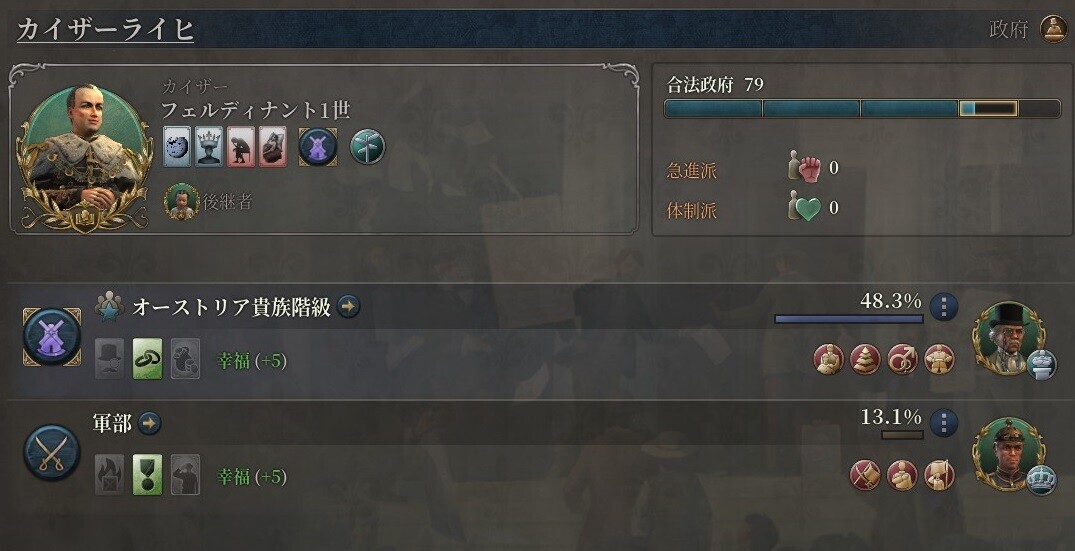The height and width of the screenshot is (551, 1075).
Task: Click the crowned figure trait card
Action: pyautogui.click(x=208, y=146)
